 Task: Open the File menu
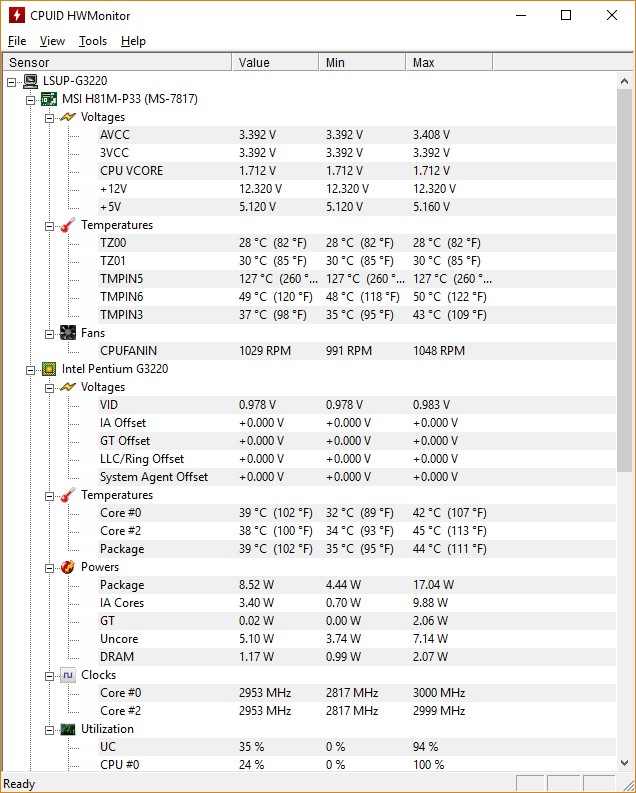17,41
